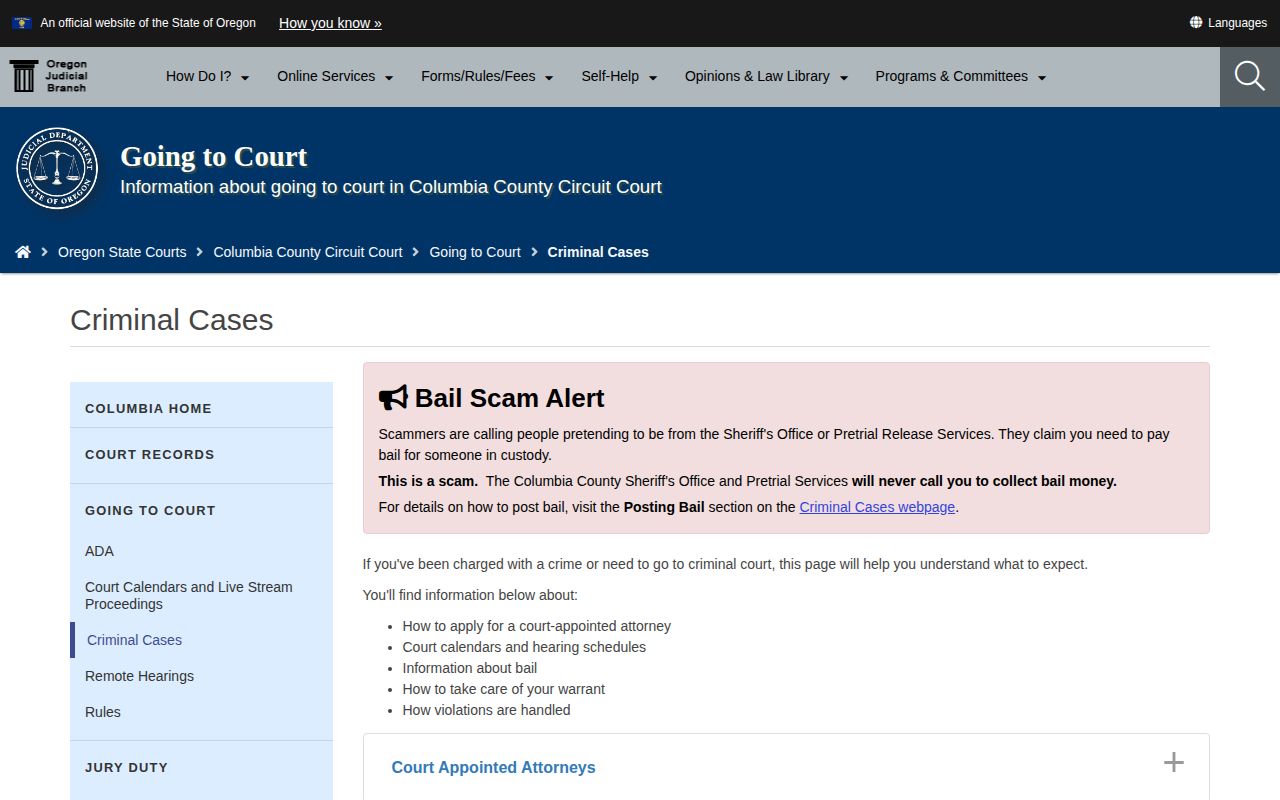1280x800 pixels.
Task: Open the Online Services dropdown
Action: pos(335,76)
